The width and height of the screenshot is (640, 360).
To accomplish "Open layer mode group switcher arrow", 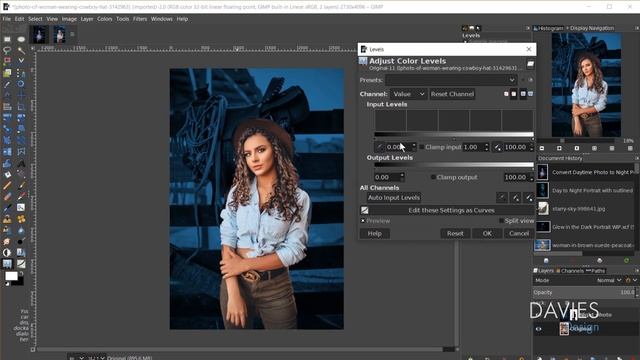I will (635, 280).
